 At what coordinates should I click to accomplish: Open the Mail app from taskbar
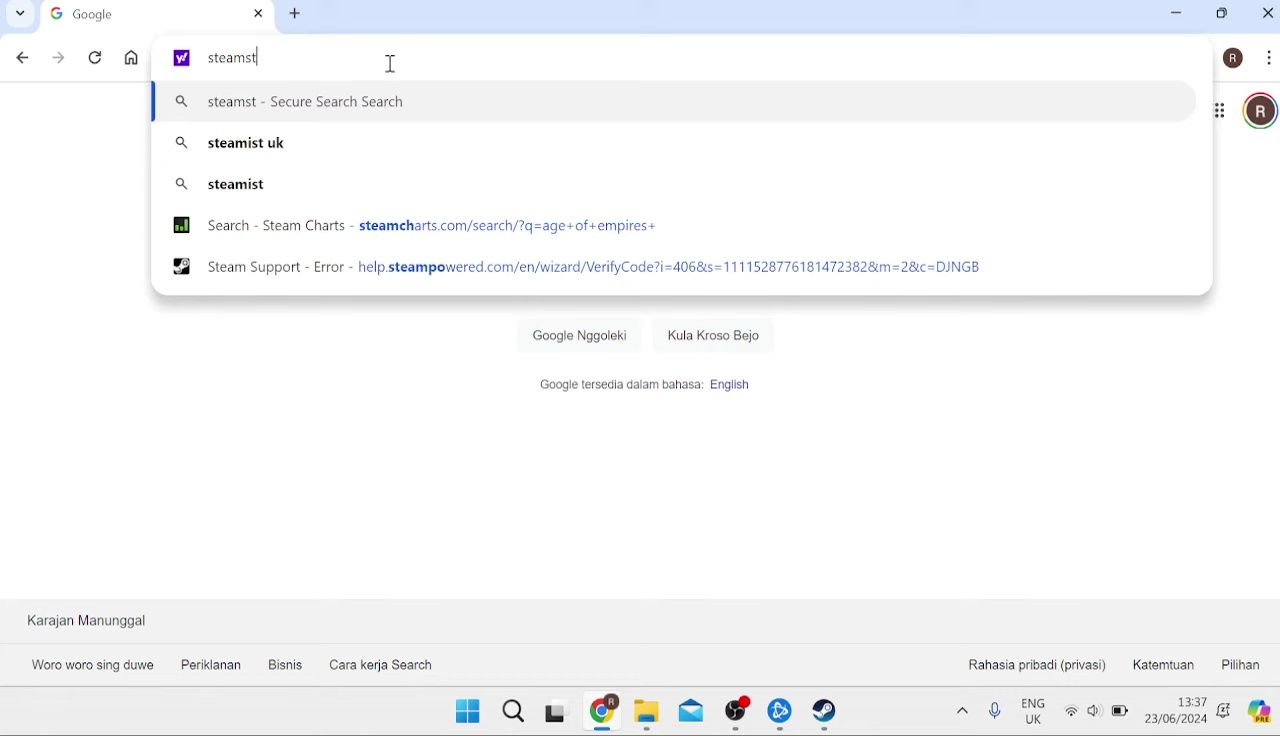point(691,711)
